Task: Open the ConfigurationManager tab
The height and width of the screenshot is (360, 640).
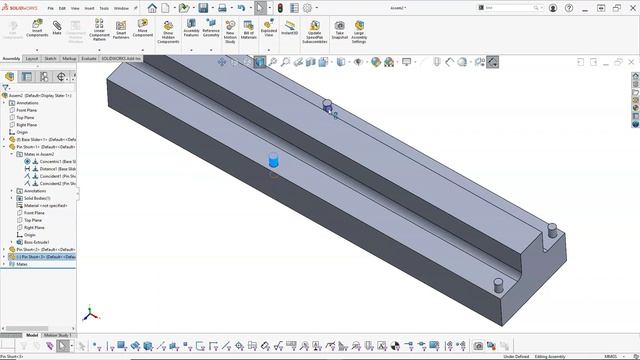Action: [x=44, y=76]
